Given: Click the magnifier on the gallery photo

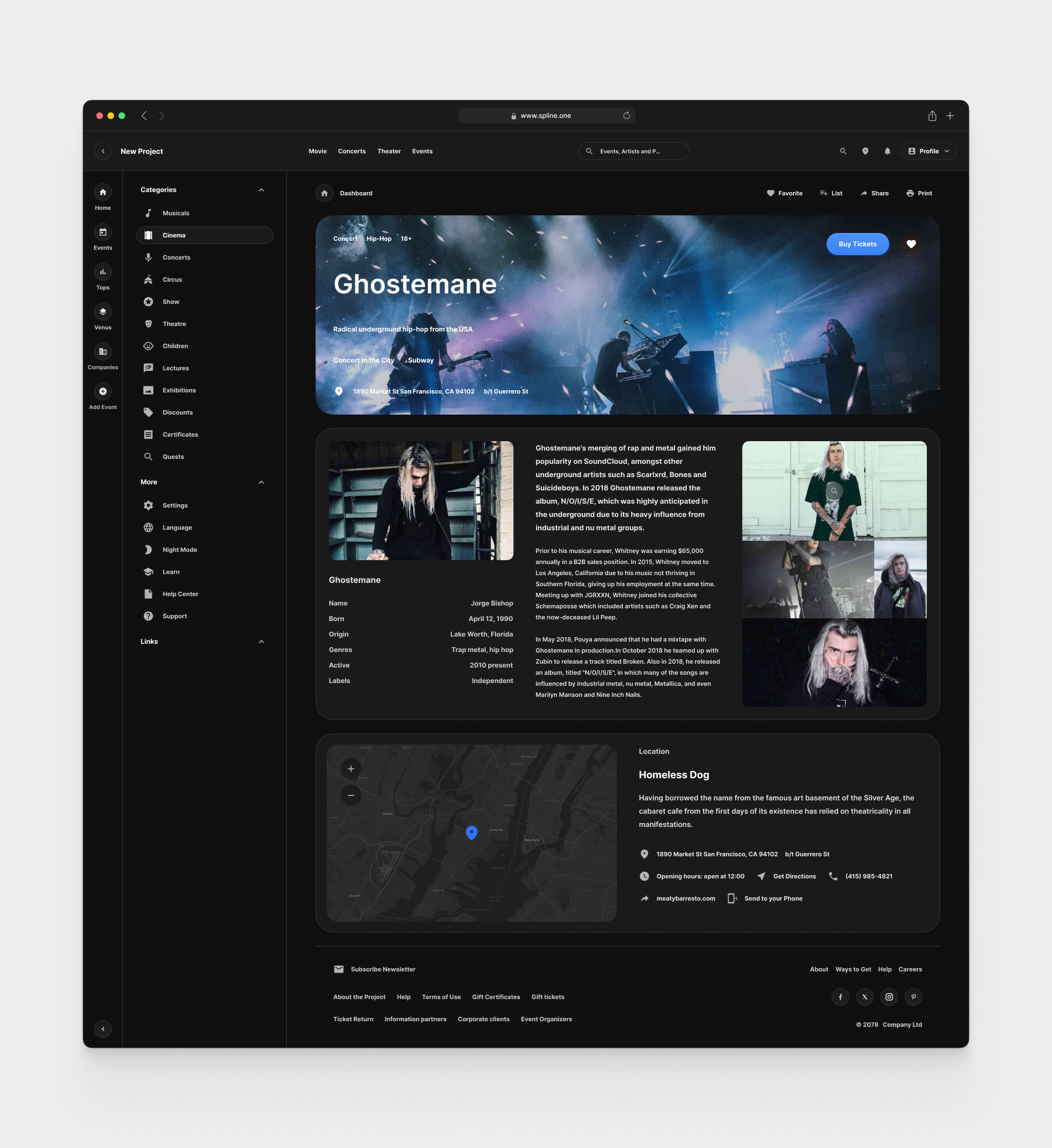Looking at the screenshot, I should (834, 491).
